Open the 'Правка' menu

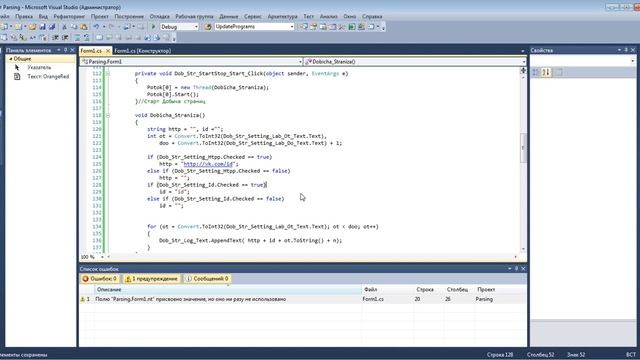24,16
